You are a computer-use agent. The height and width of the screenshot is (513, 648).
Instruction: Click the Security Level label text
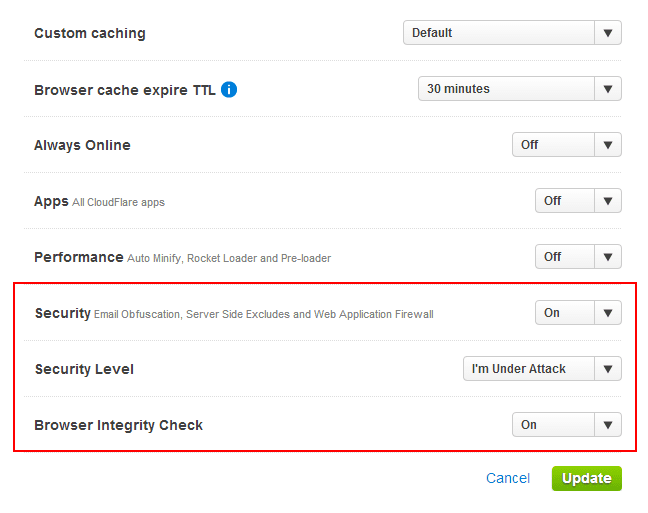click(84, 369)
